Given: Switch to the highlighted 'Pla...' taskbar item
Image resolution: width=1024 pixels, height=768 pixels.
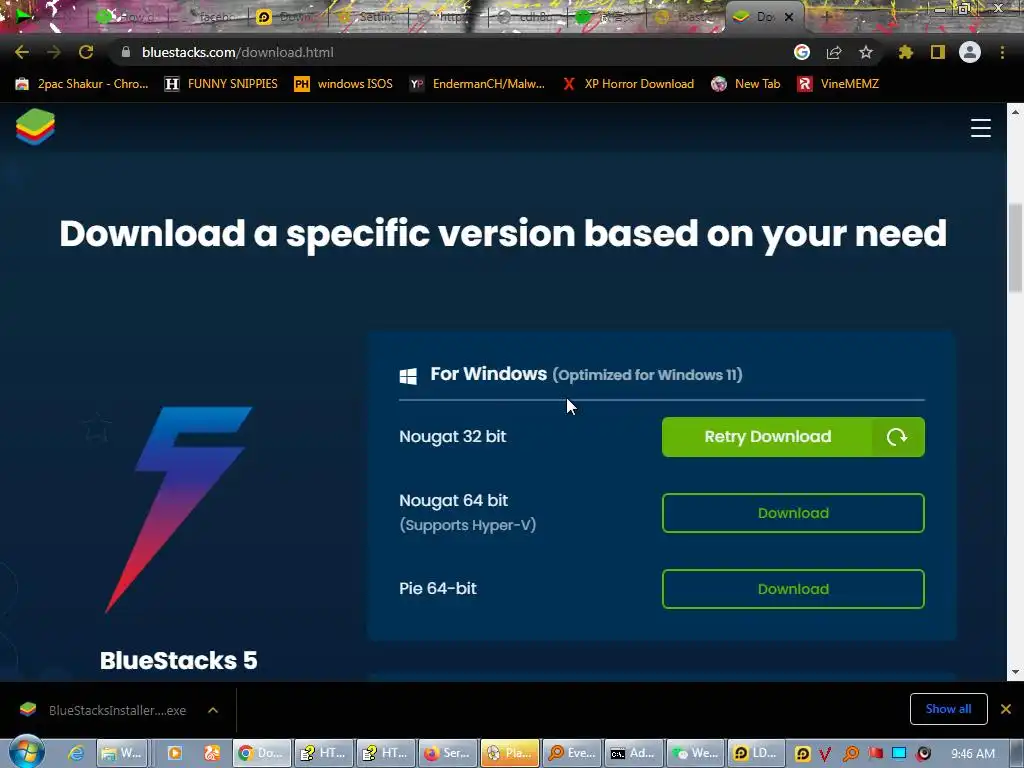Looking at the screenshot, I should (510, 753).
